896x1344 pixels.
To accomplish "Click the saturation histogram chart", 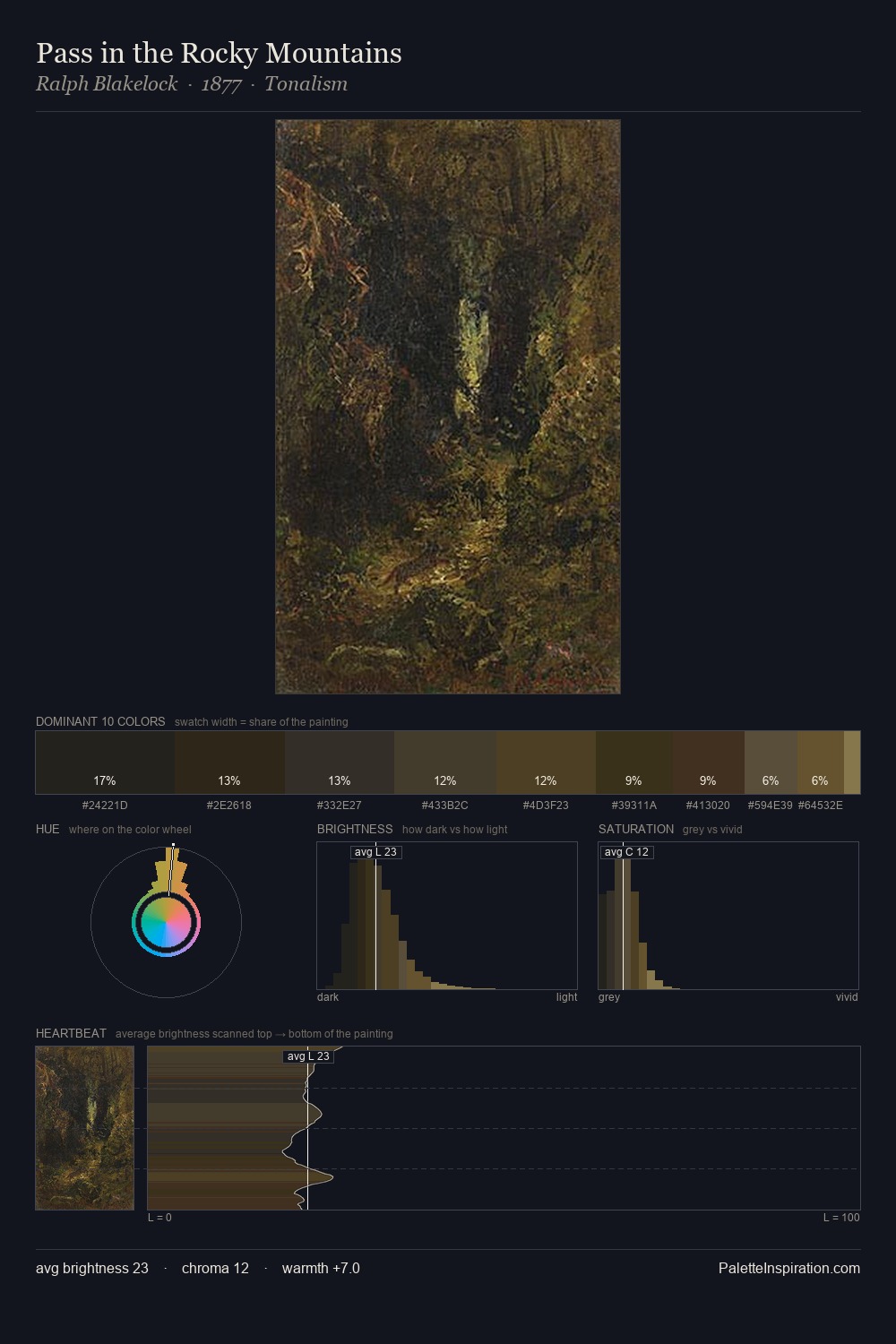I will click(728, 916).
